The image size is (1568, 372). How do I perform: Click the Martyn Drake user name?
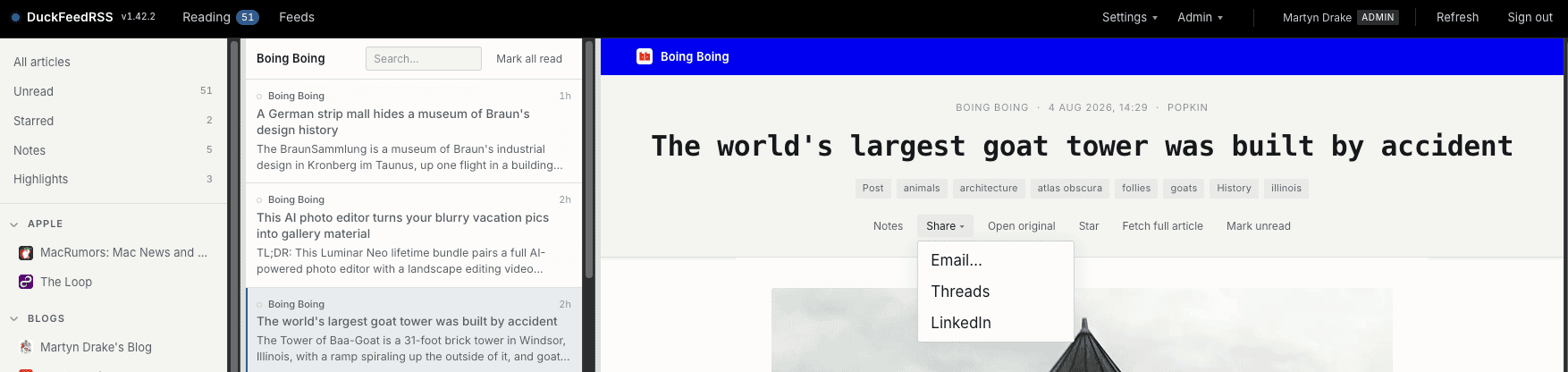point(1317,18)
